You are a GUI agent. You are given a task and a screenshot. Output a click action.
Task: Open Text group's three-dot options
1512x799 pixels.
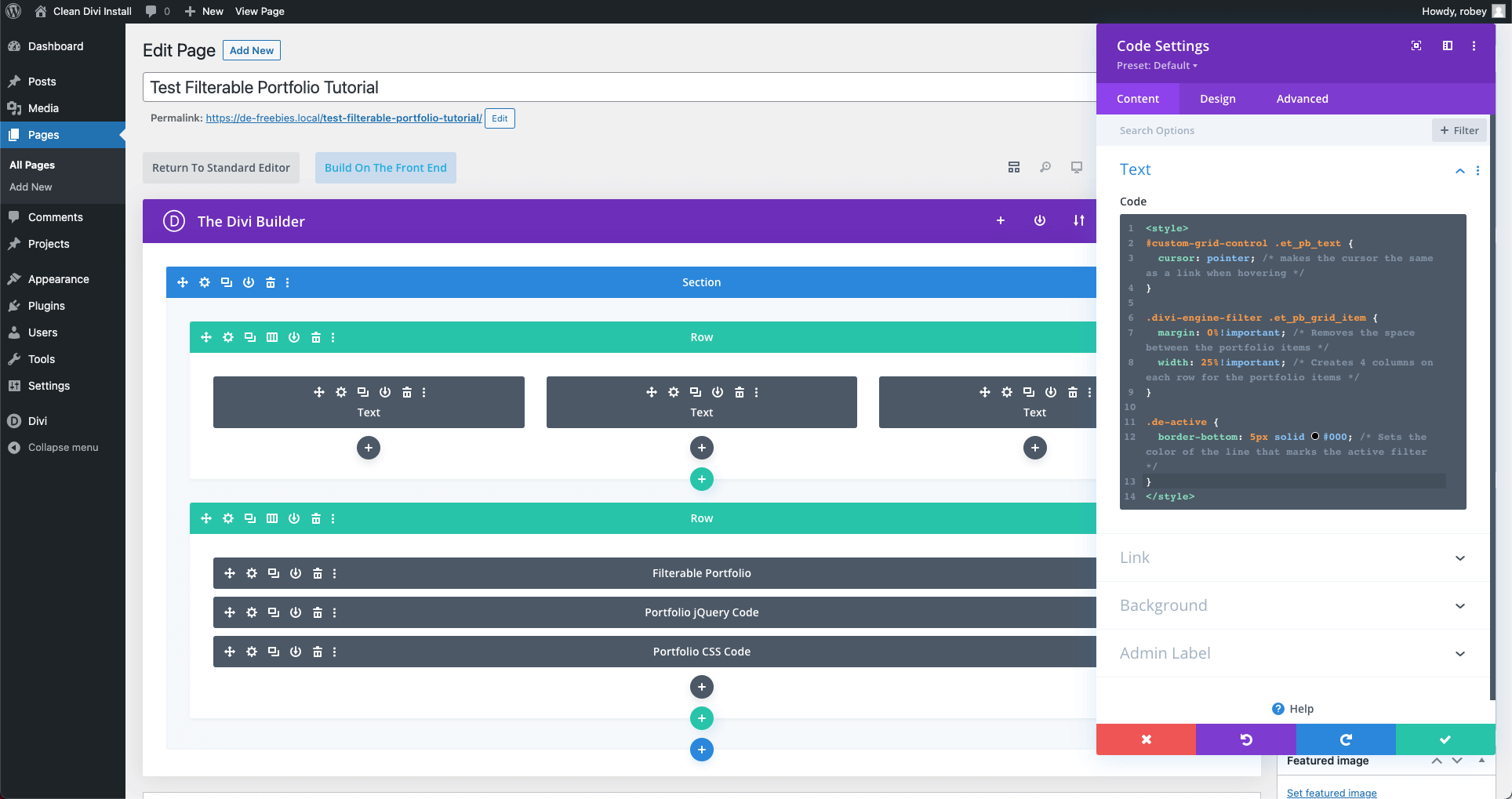point(1478,170)
